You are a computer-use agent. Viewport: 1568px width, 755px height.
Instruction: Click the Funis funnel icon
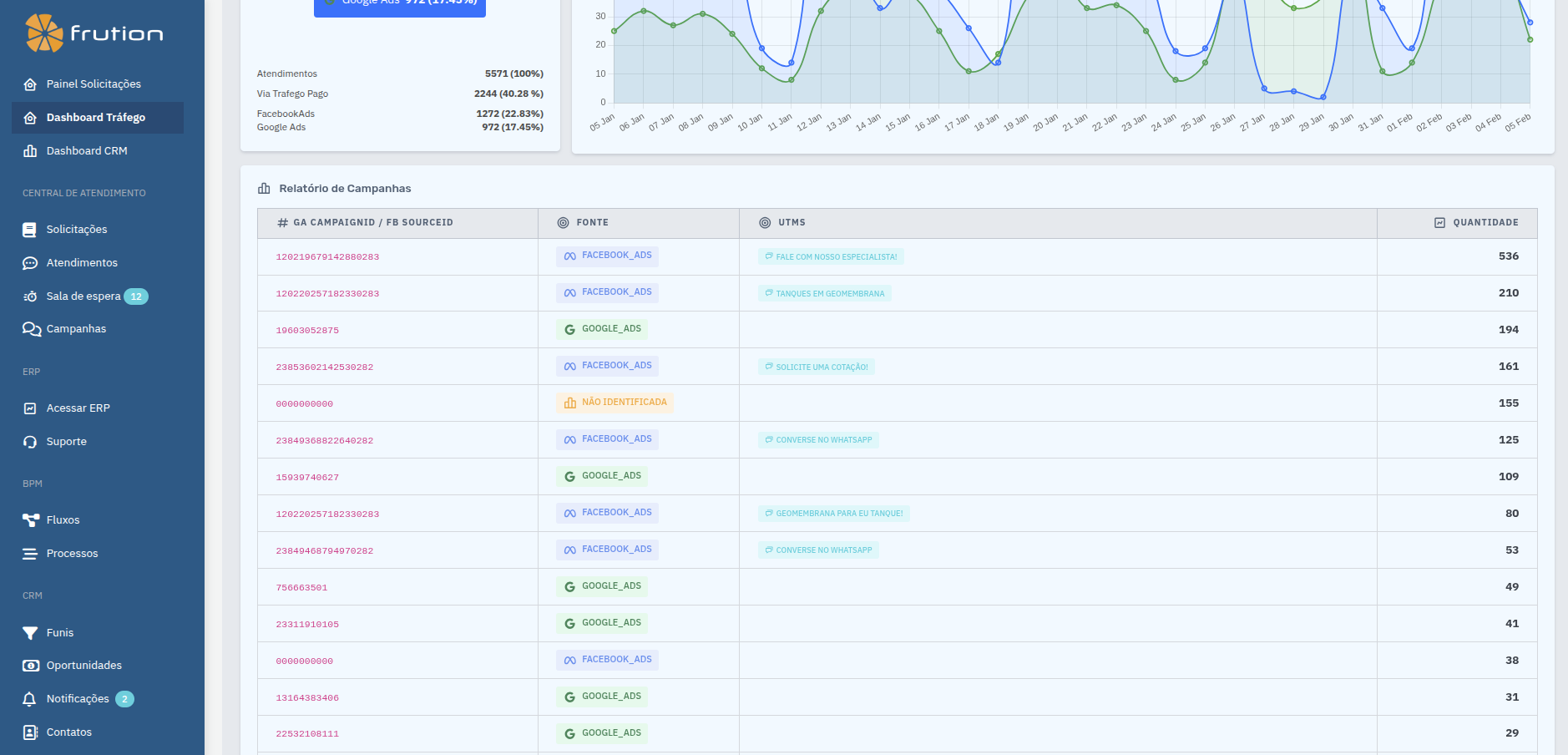point(30,633)
